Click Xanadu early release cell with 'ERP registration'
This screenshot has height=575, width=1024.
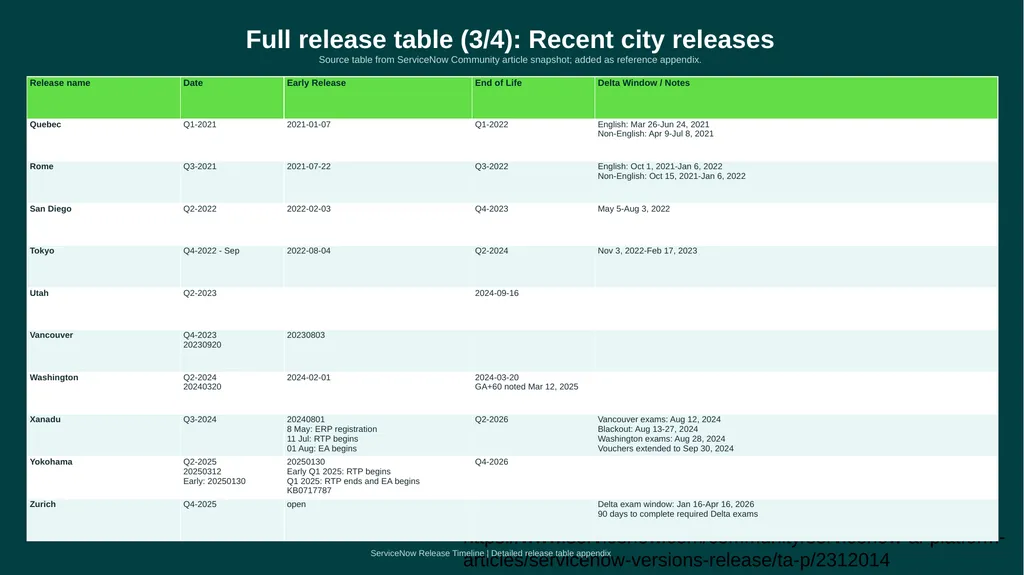(377, 435)
